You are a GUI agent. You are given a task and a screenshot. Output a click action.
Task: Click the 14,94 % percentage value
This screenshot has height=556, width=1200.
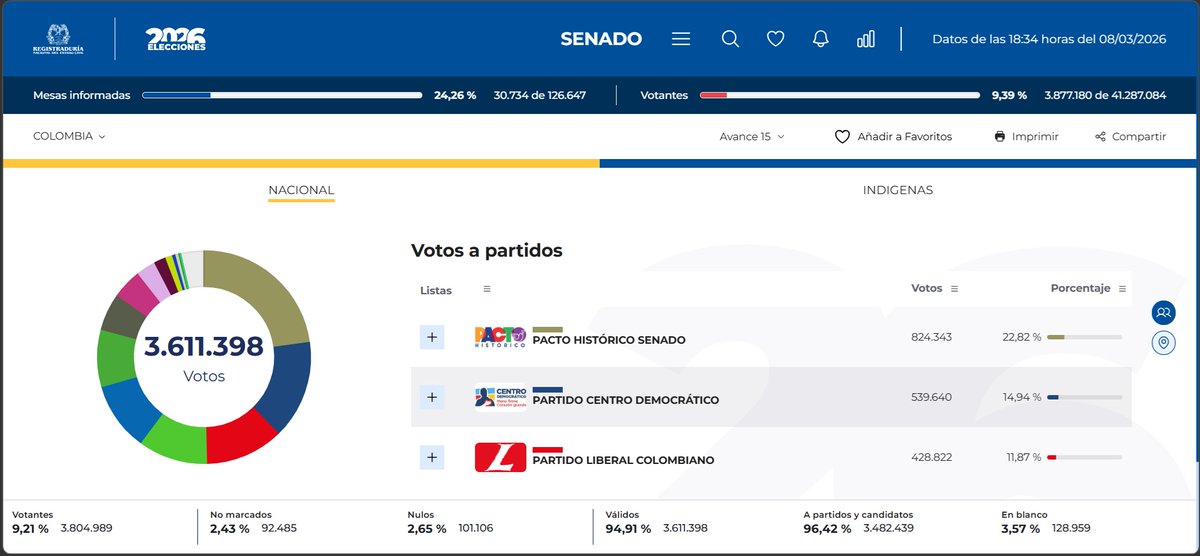pyautogui.click(x=1022, y=397)
